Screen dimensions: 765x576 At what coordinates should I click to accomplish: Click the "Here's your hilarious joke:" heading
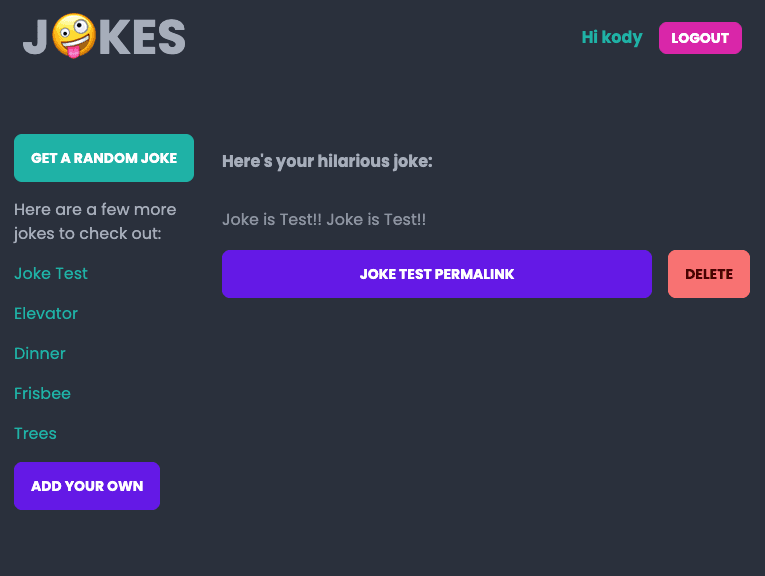point(327,161)
